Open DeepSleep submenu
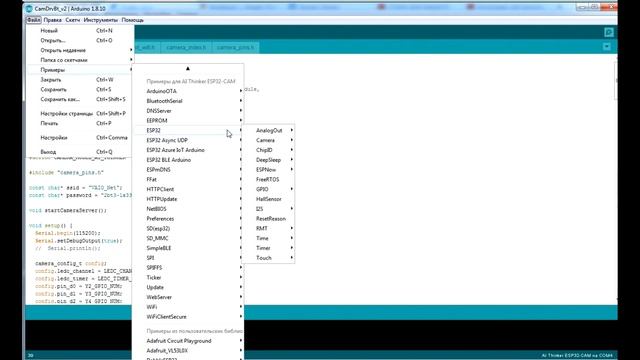Viewport: 640px width, 360px height. 269,160
